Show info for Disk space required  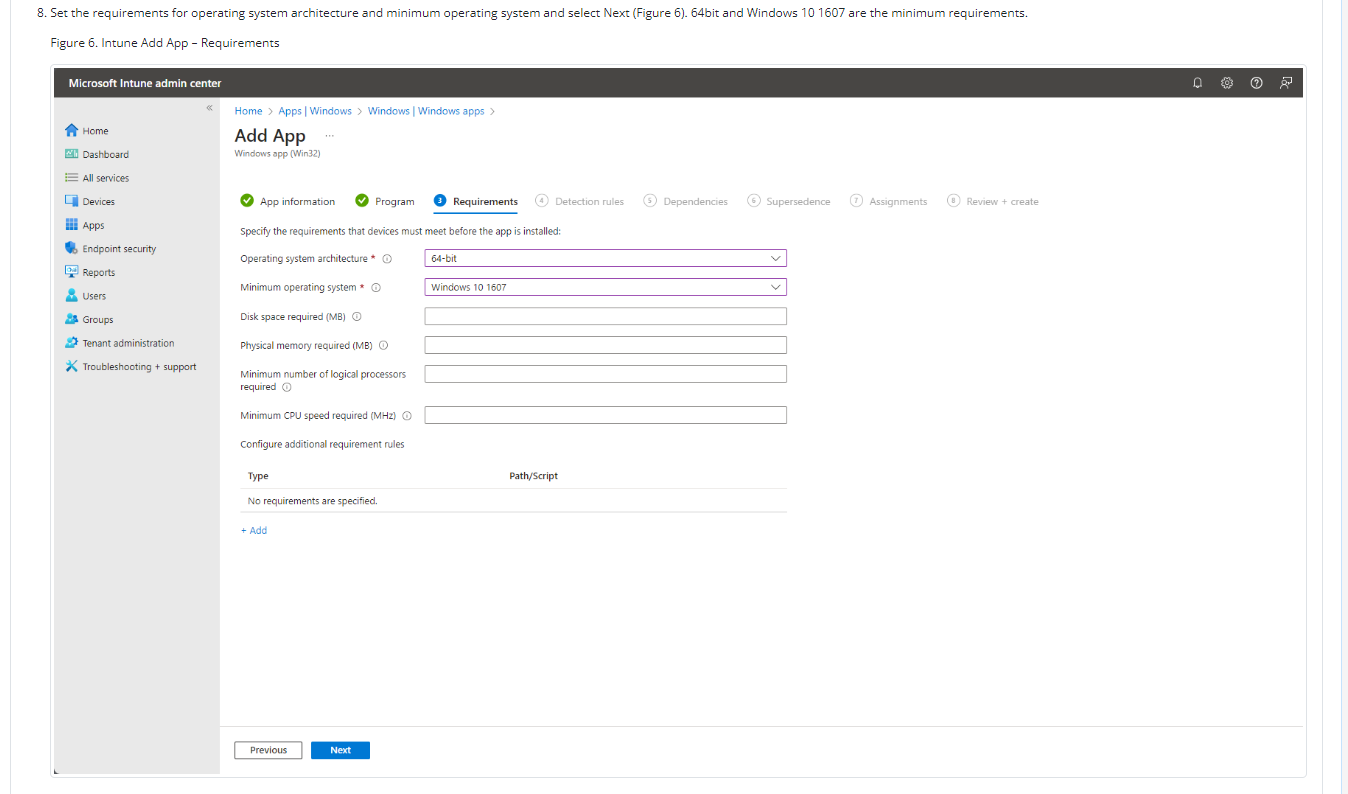click(x=357, y=317)
